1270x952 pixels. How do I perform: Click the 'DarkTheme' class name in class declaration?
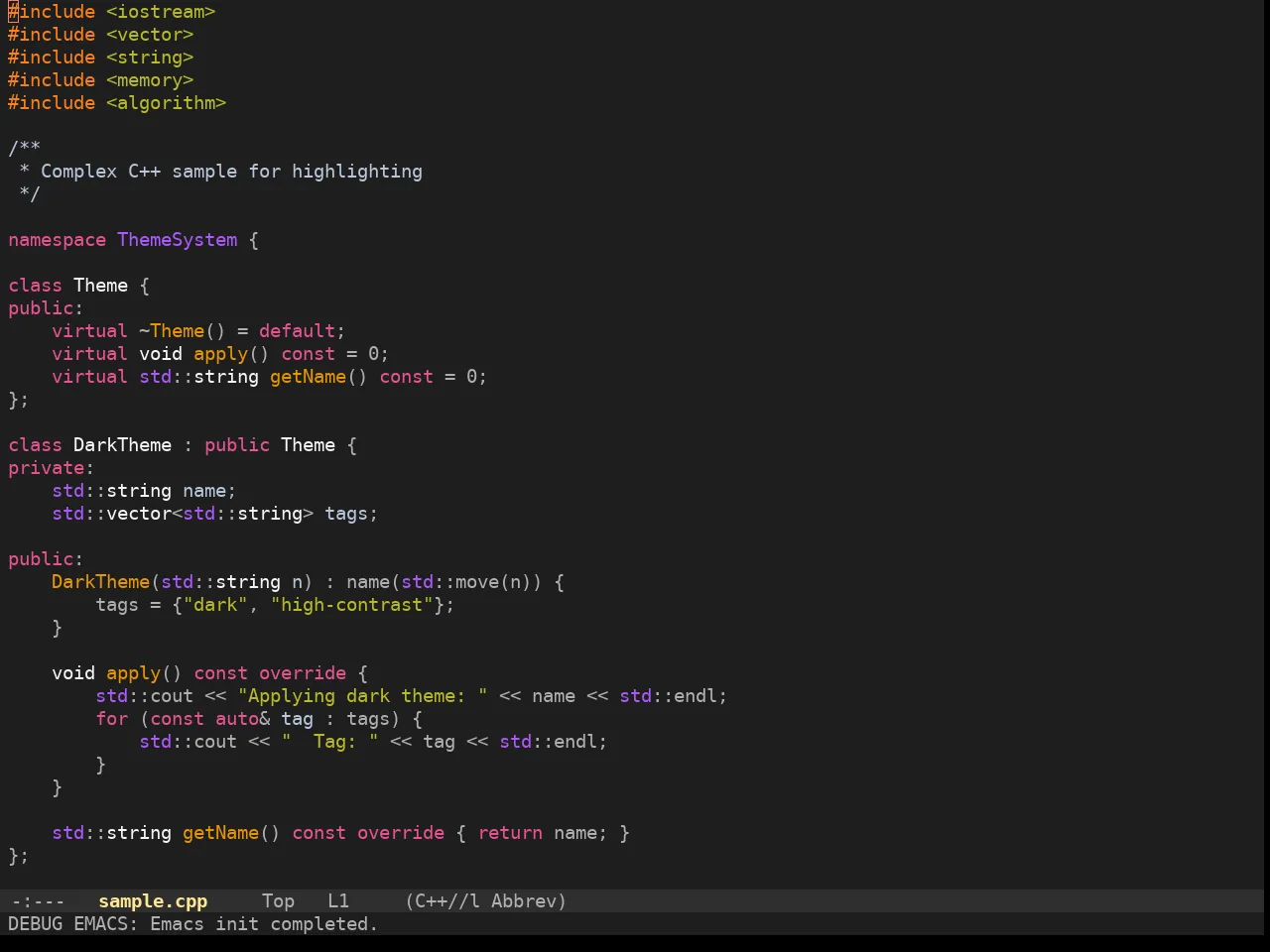click(122, 445)
